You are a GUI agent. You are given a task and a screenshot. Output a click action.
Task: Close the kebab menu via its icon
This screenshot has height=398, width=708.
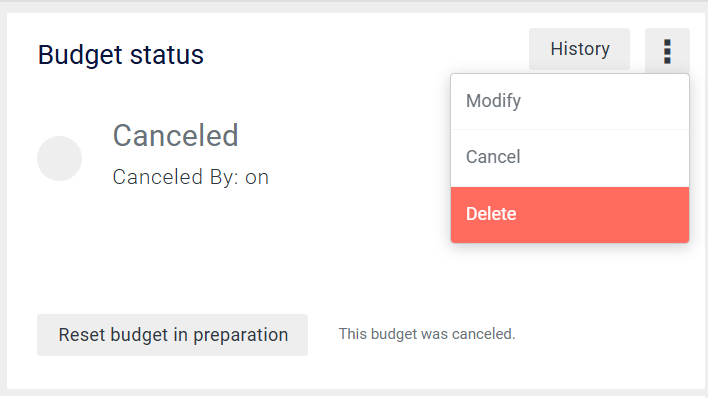[667, 50]
